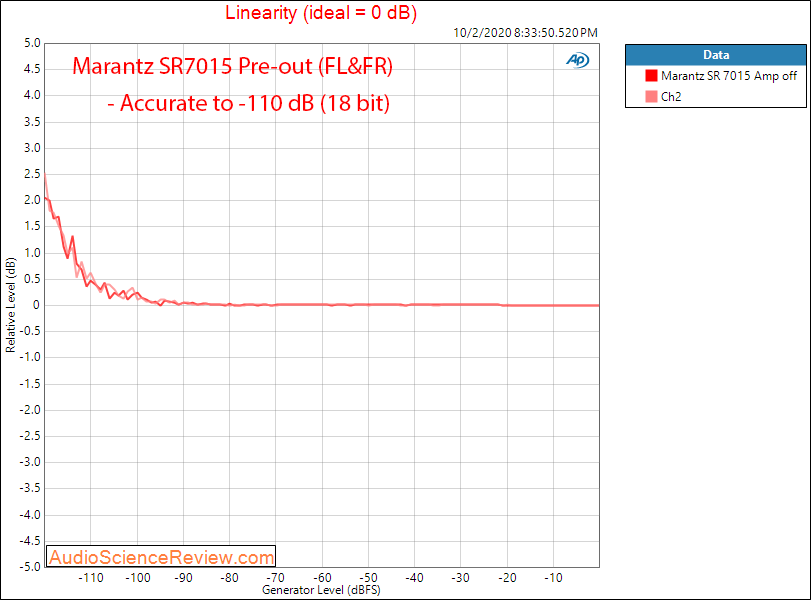Click the '-80' x-axis tick label
811x600 pixels.
pos(229,578)
